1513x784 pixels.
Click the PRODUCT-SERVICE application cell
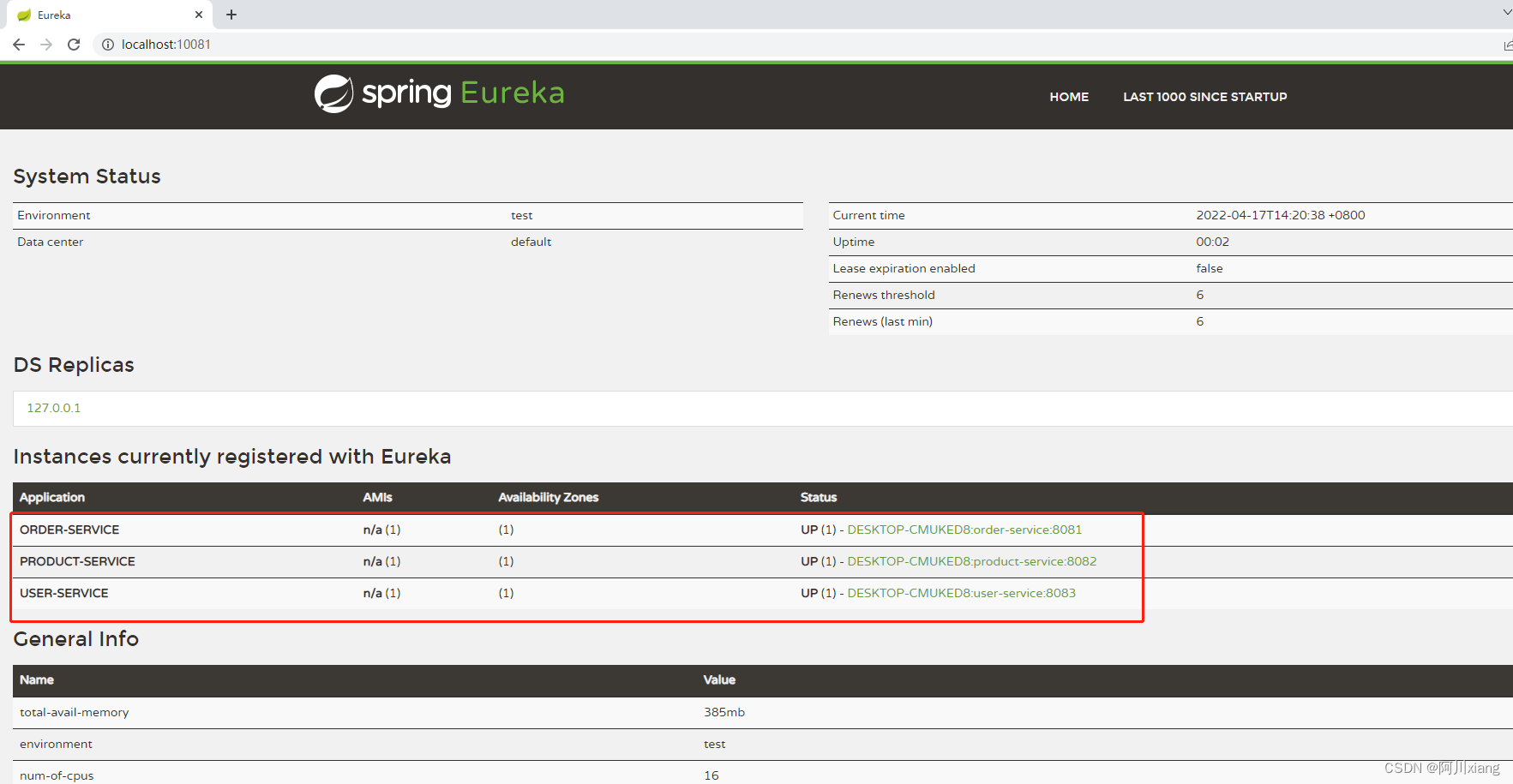pyautogui.click(x=77, y=561)
